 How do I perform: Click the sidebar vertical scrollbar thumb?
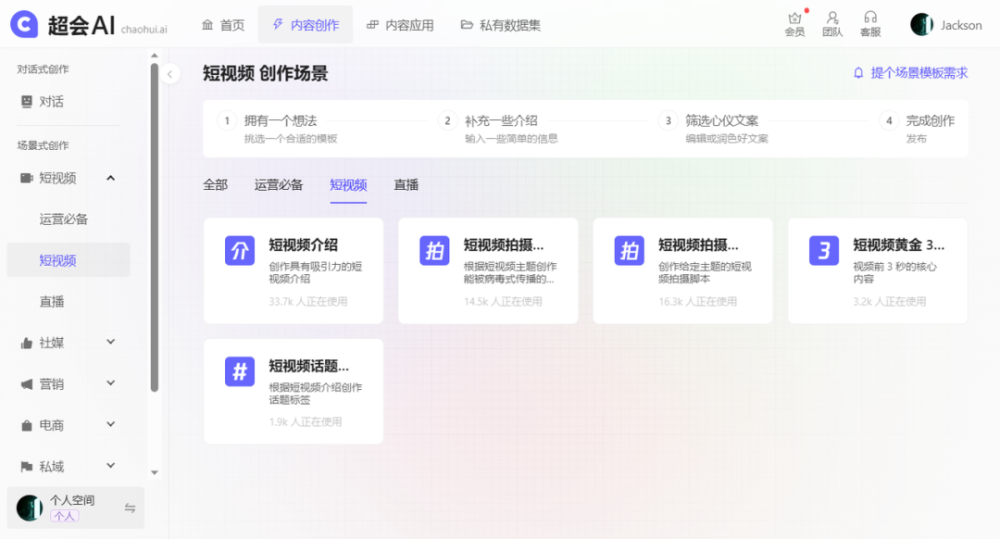(x=154, y=227)
